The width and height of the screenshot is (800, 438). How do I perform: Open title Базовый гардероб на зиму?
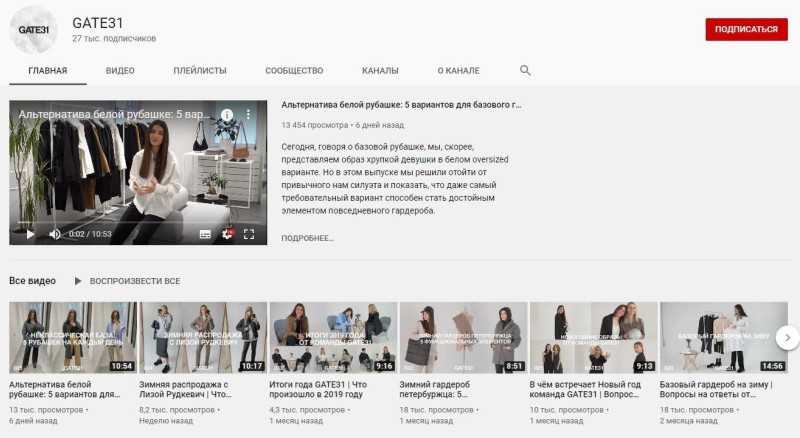[716, 390]
